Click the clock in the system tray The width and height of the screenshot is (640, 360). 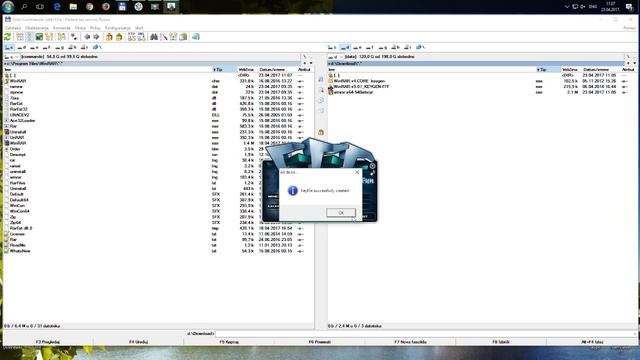pyautogui.click(x=611, y=7)
